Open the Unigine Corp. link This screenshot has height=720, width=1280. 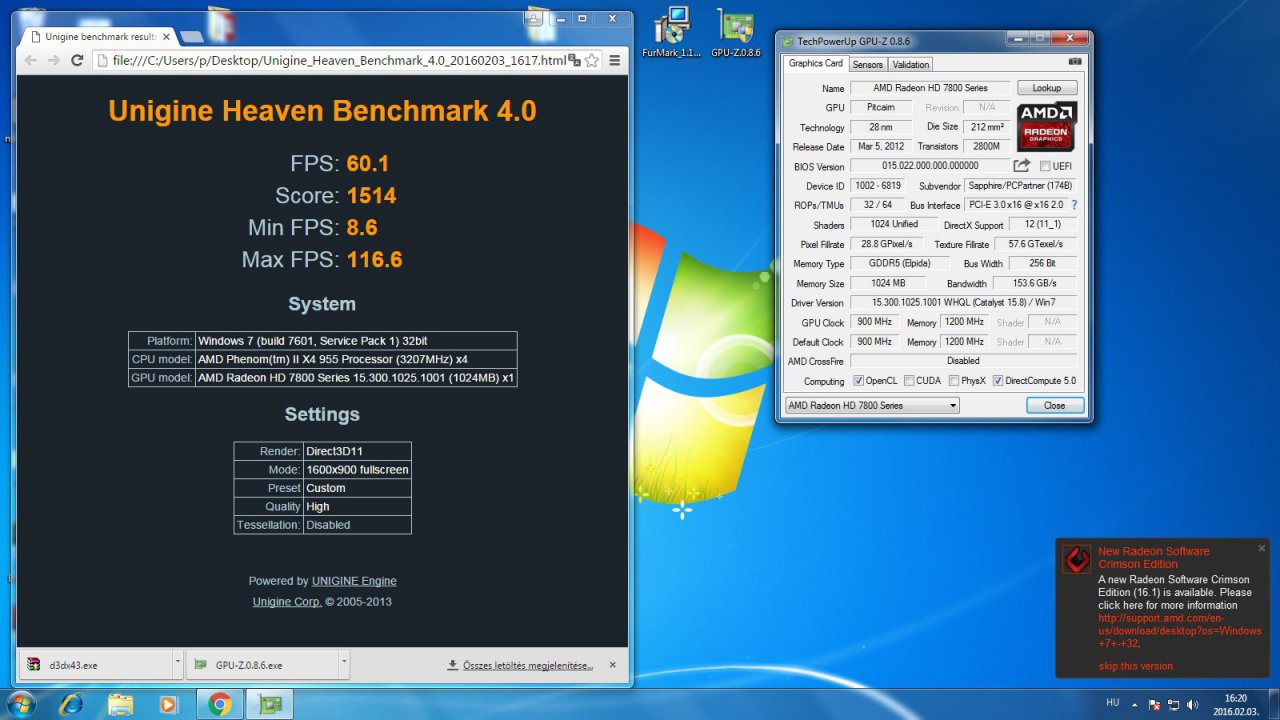click(x=287, y=602)
